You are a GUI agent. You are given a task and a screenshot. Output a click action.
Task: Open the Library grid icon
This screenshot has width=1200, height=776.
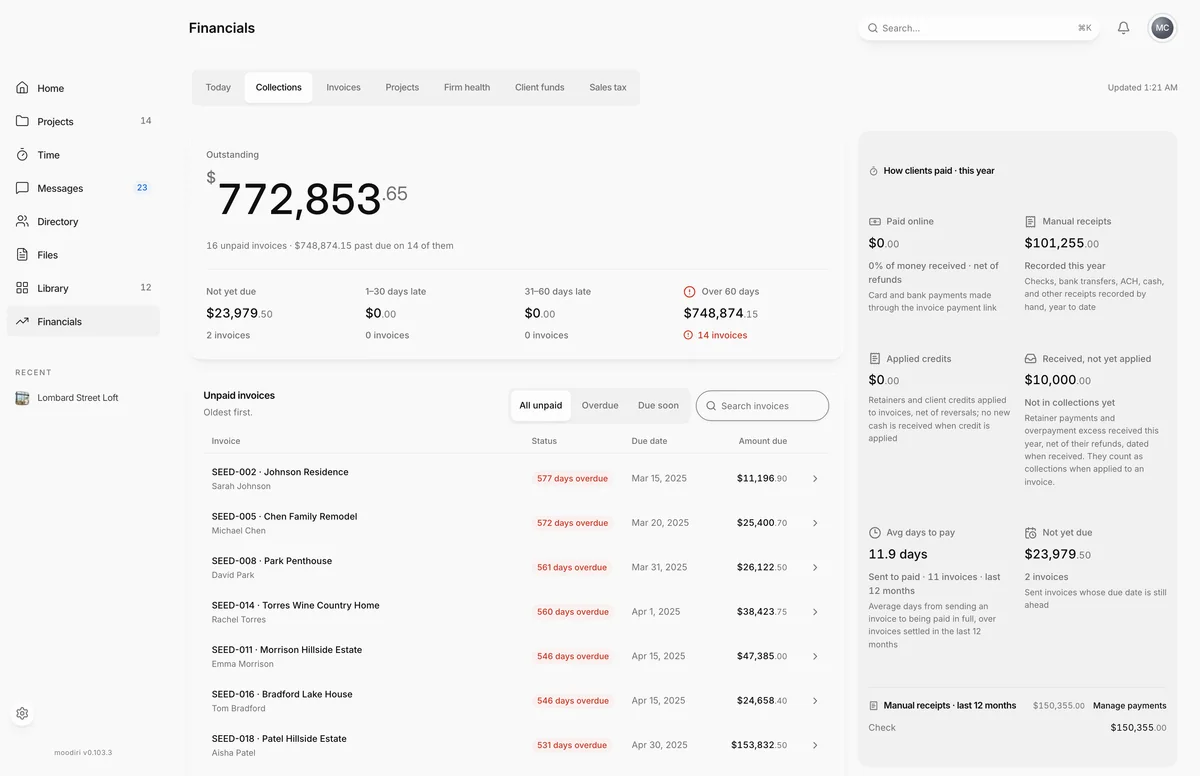(22, 288)
